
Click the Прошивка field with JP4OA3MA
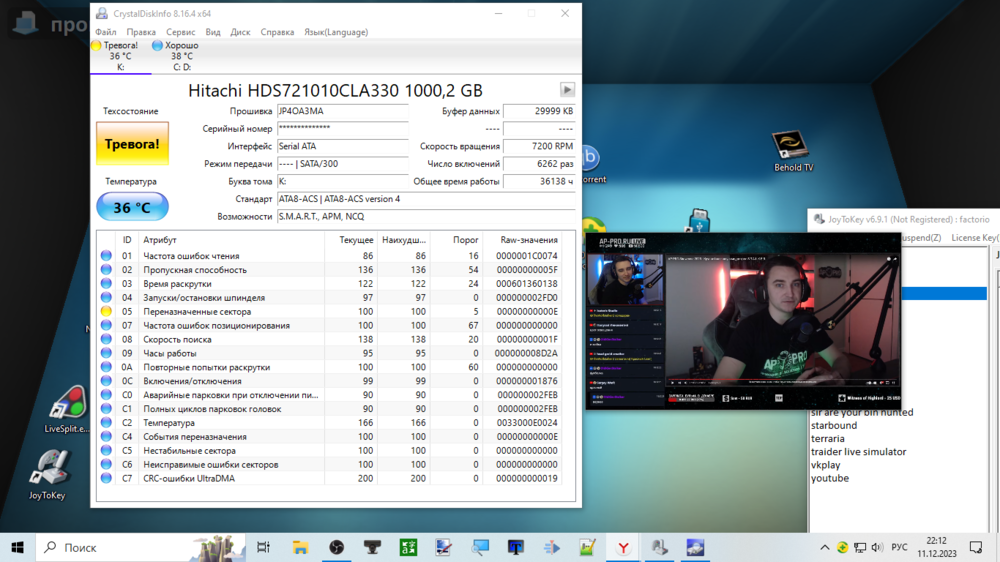click(341, 111)
